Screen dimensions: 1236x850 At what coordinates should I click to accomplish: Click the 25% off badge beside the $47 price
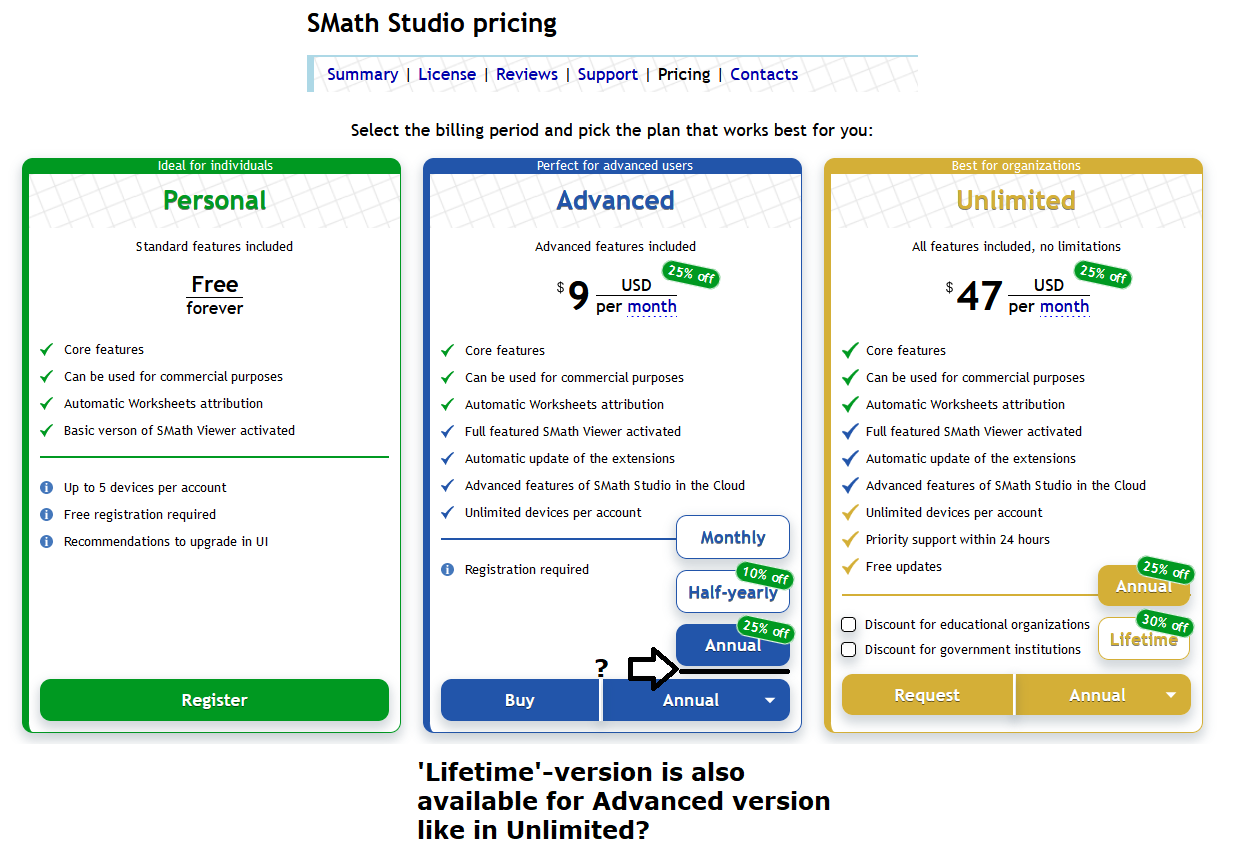1104,274
